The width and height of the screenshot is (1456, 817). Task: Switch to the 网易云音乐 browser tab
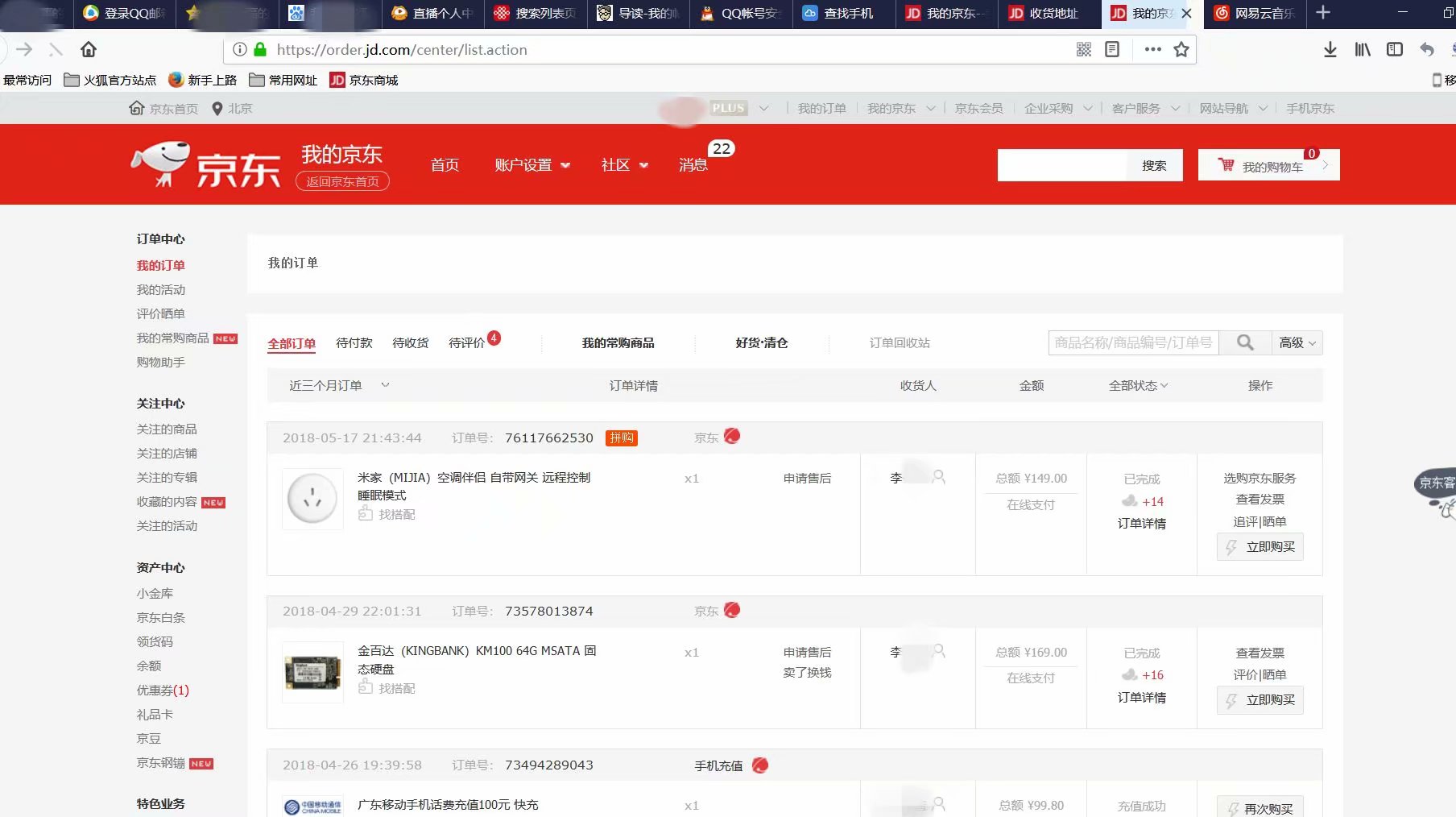tap(1255, 14)
